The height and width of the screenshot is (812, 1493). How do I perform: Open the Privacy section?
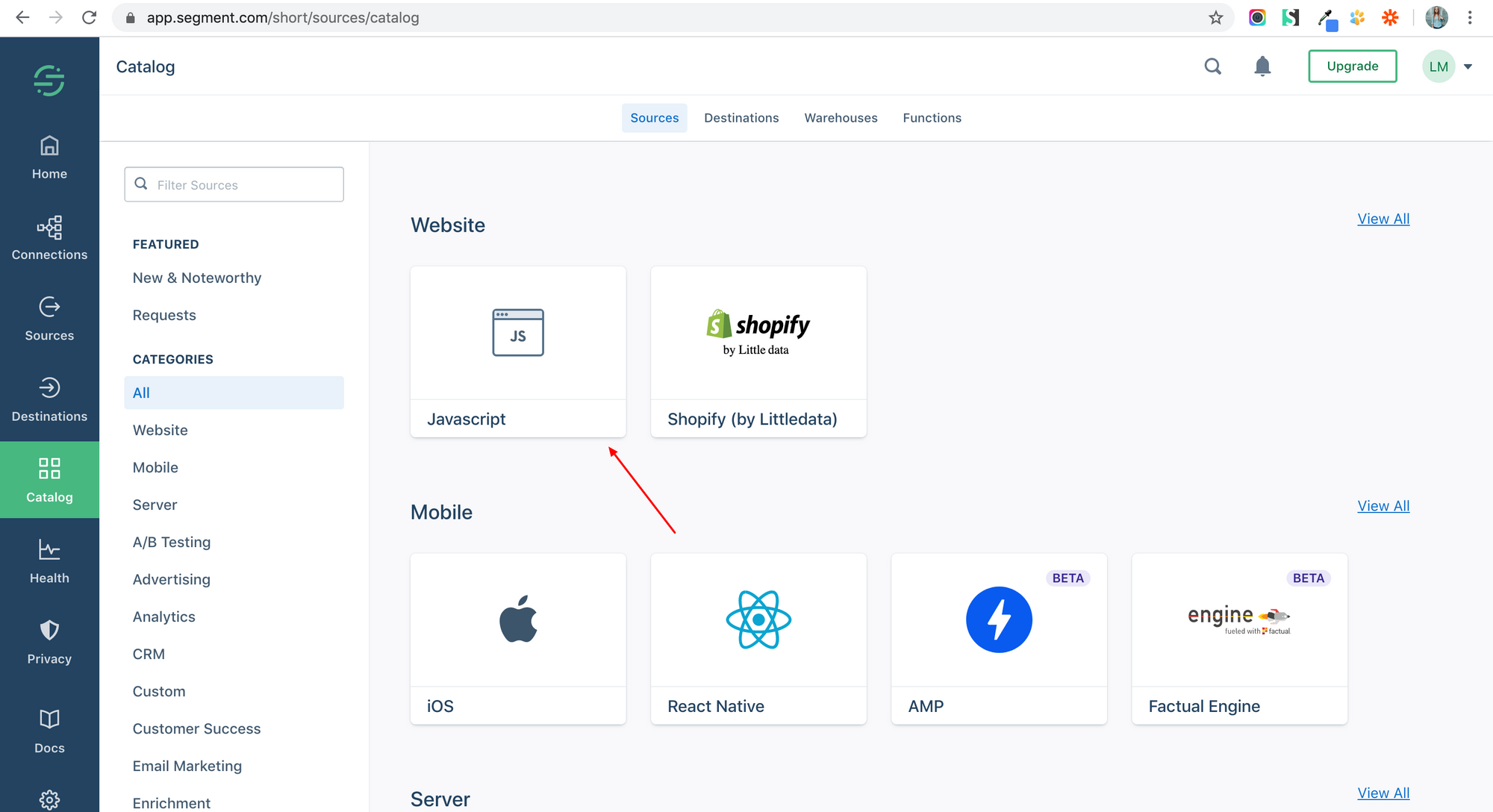pyautogui.click(x=49, y=640)
